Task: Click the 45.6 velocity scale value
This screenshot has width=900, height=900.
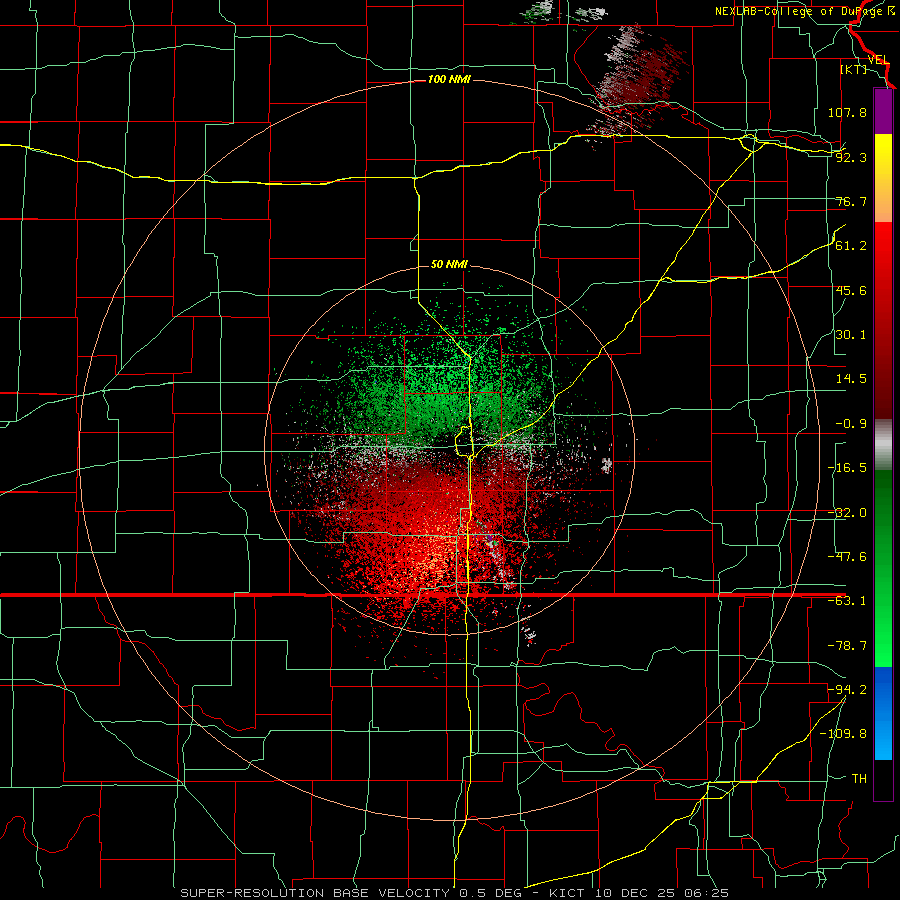Action: pos(851,290)
